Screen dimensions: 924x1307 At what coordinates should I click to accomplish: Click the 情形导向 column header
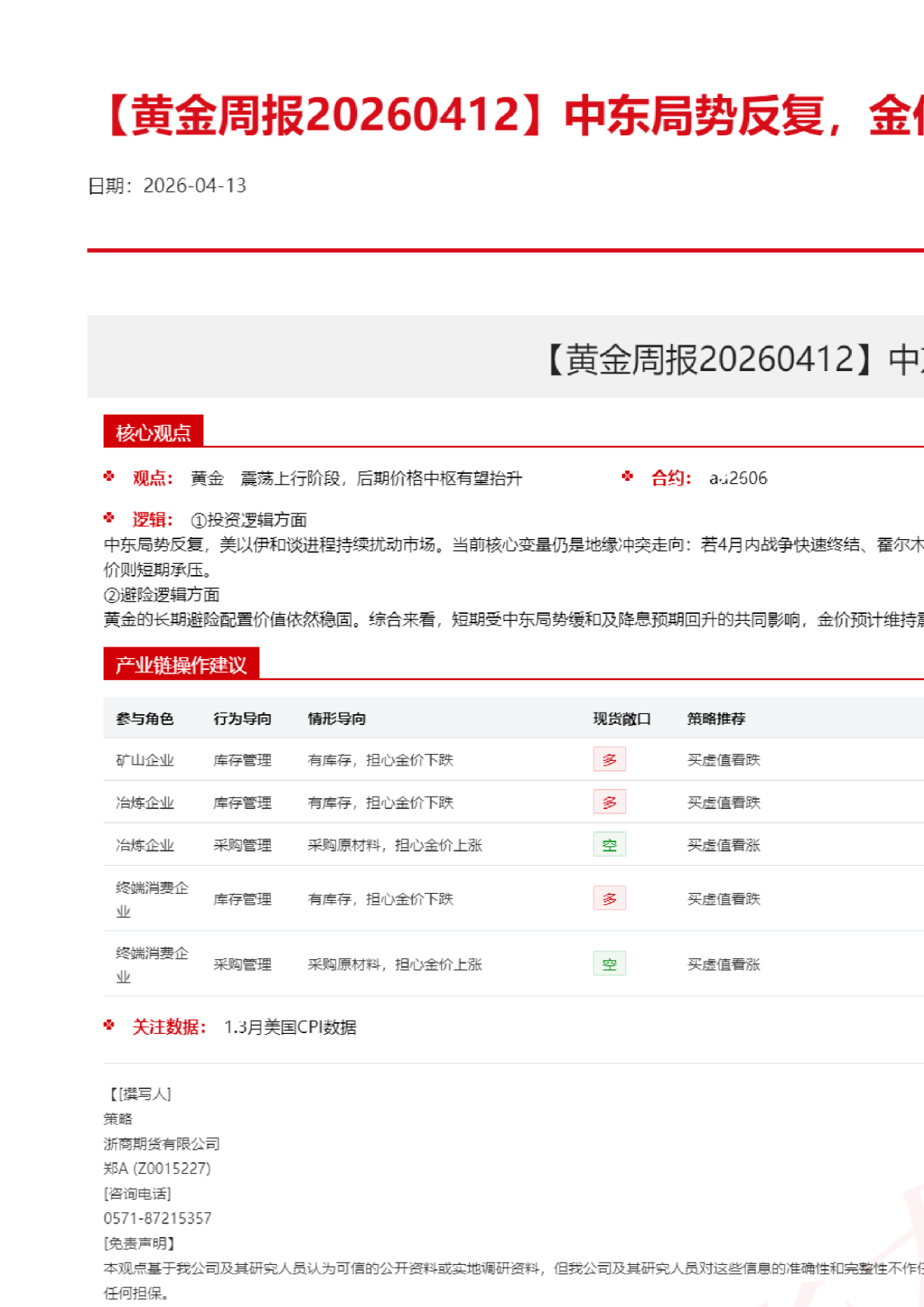(x=337, y=719)
